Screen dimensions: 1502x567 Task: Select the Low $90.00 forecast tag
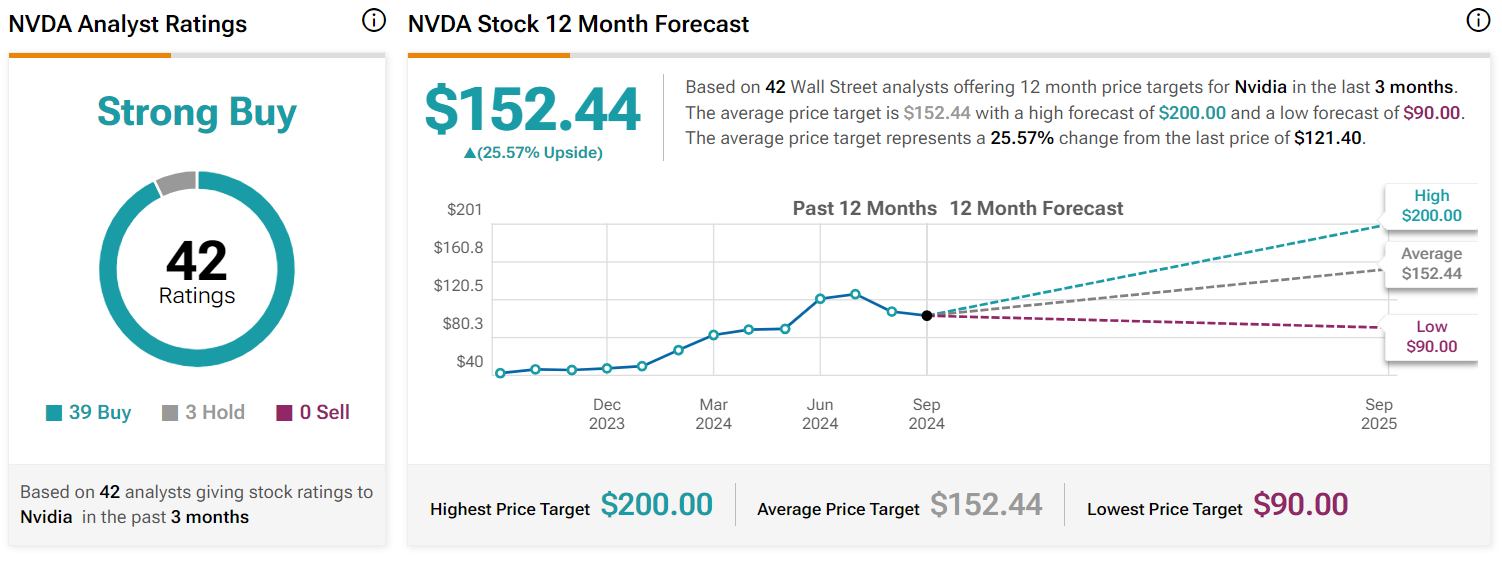click(1430, 337)
